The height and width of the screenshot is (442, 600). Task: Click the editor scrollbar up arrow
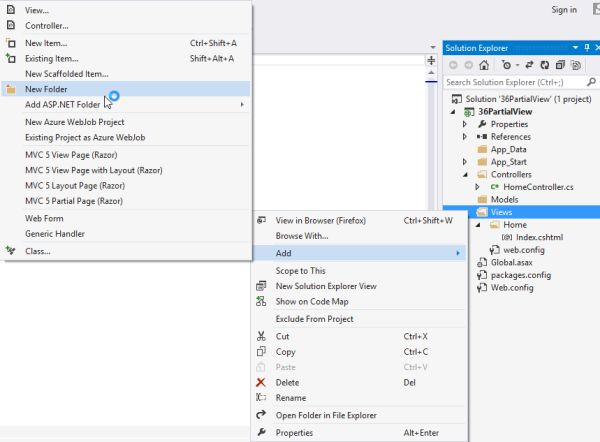pyautogui.click(x=431, y=73)
